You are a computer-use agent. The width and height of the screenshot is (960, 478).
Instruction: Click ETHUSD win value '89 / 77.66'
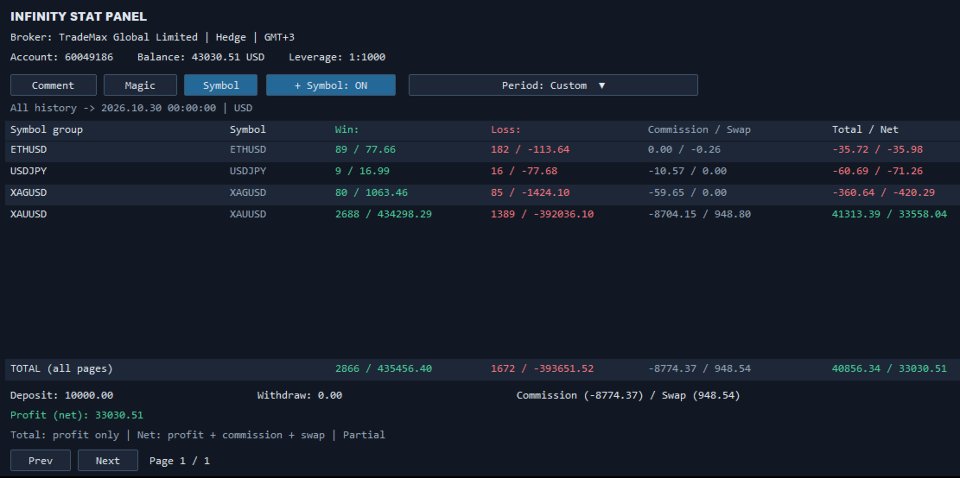[366, 149]
